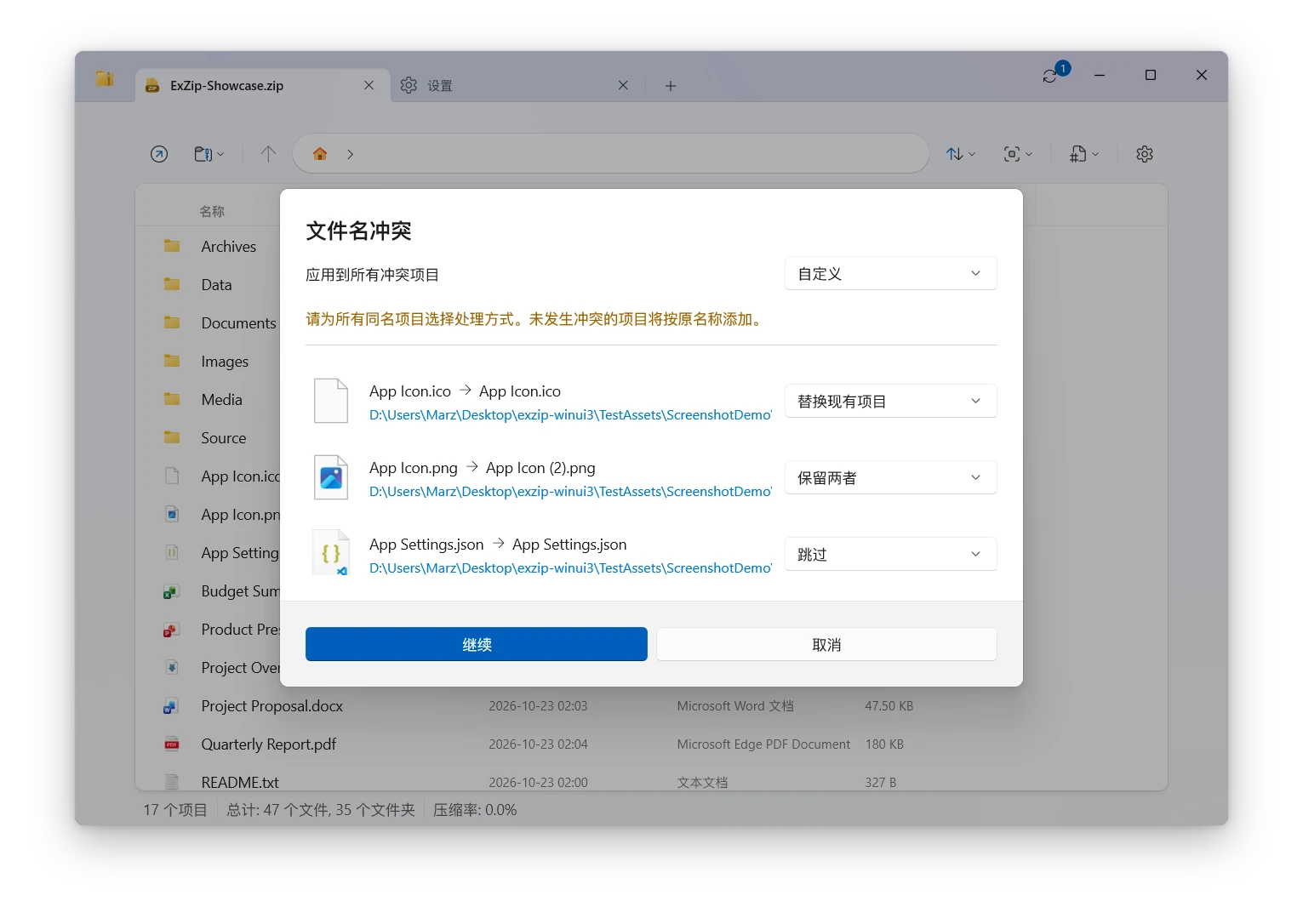This screenshot has width=1303, height=924.
Task: Click Quarterly Report.pdf PDF icon
Action: point(171,744)
